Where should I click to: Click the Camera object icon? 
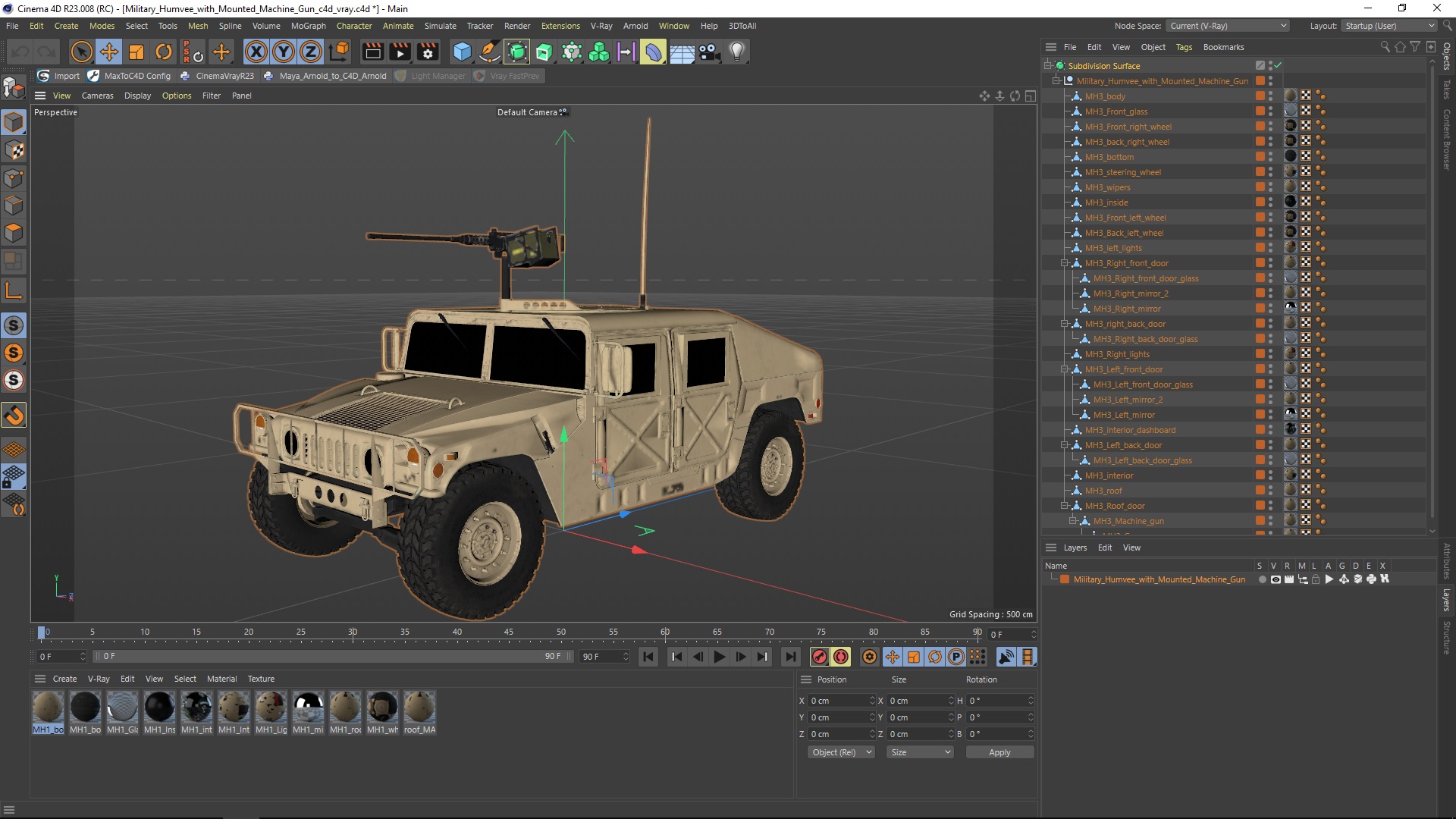click(x=709, y=52)
